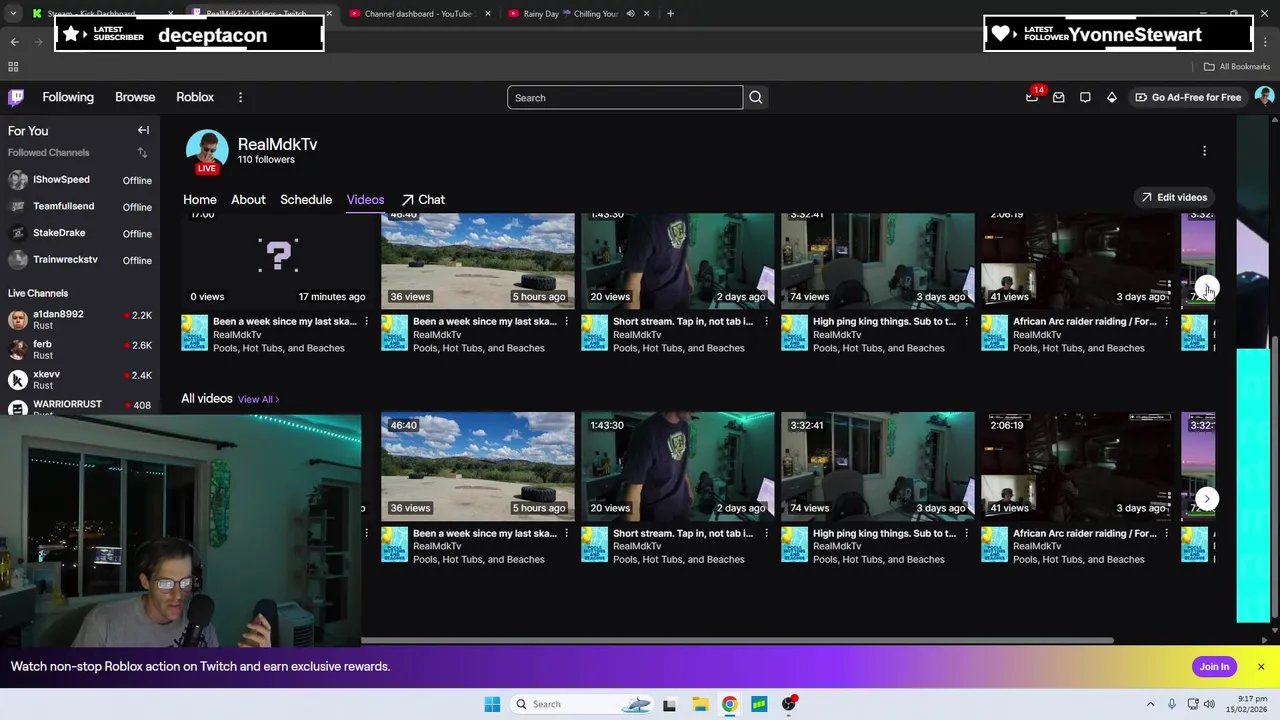Open File Explorer from taskbar
This screenshot has height=720, width=1280.
coord(700,704)
